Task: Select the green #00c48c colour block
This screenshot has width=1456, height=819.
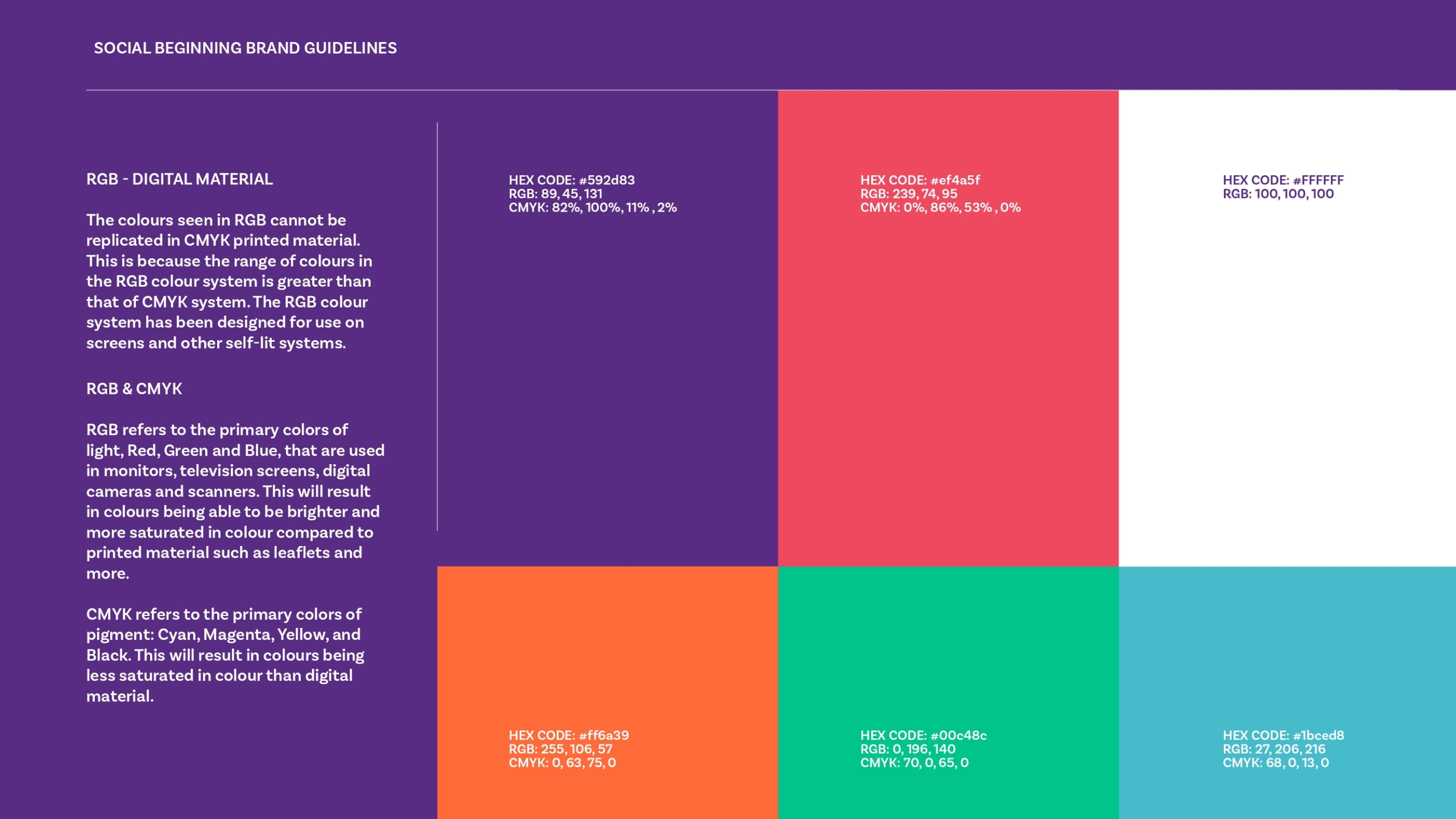Action: pyautogui.click(x=948, y=654)
